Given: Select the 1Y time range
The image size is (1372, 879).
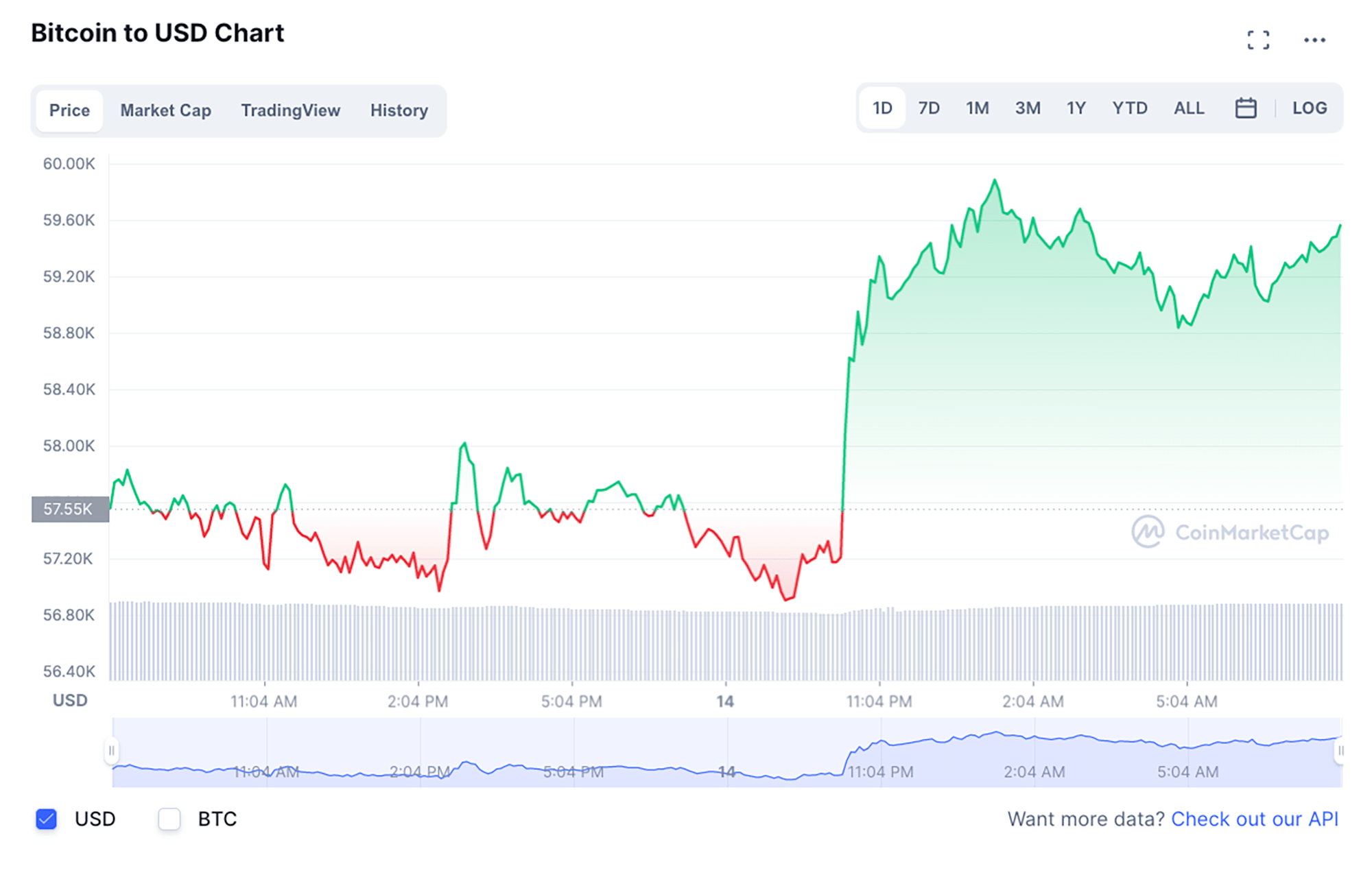Looking at the screenshot, I should point(1076,108).
